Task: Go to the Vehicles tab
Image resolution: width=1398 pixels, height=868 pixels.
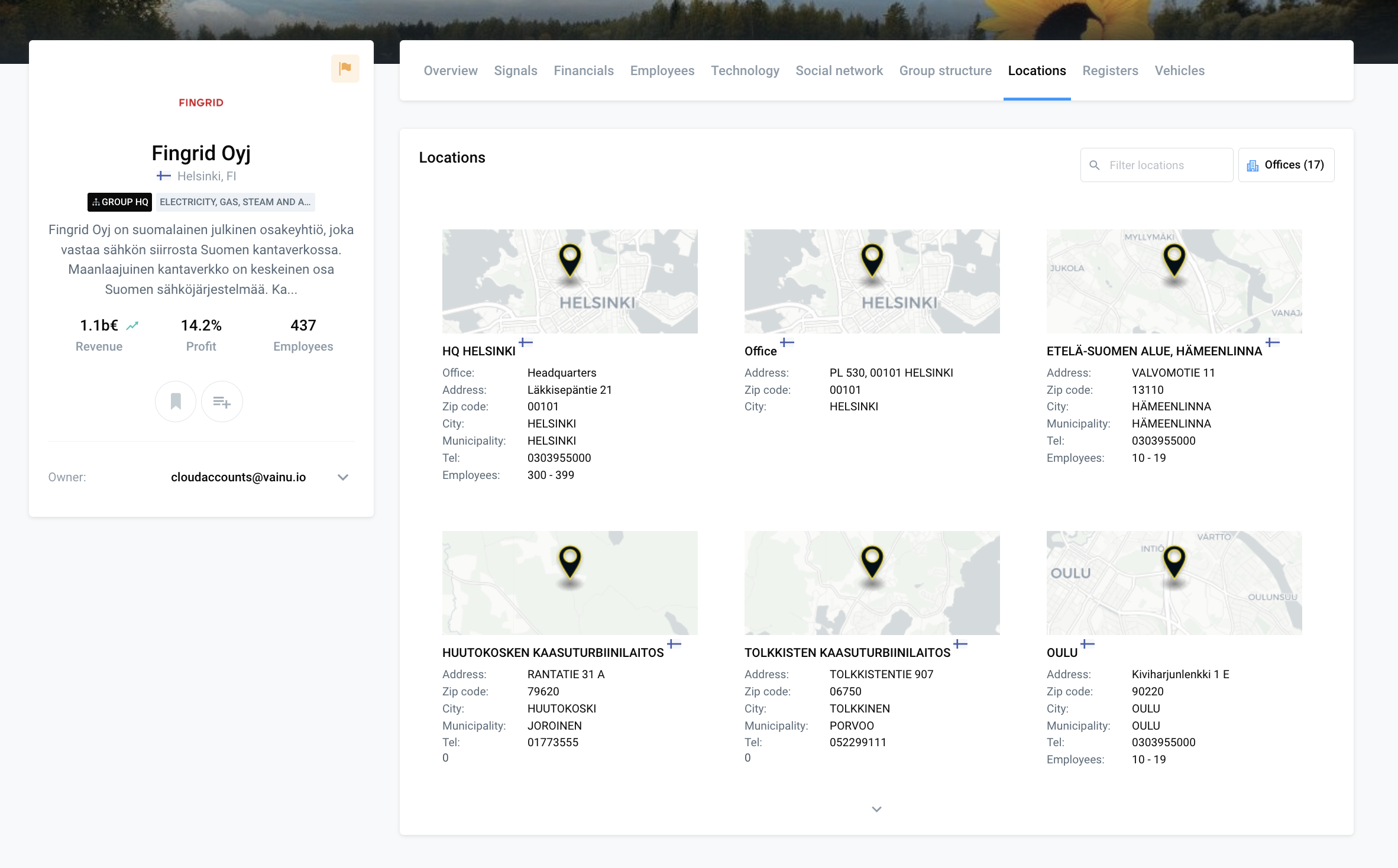Action: tap(1179, 71)
